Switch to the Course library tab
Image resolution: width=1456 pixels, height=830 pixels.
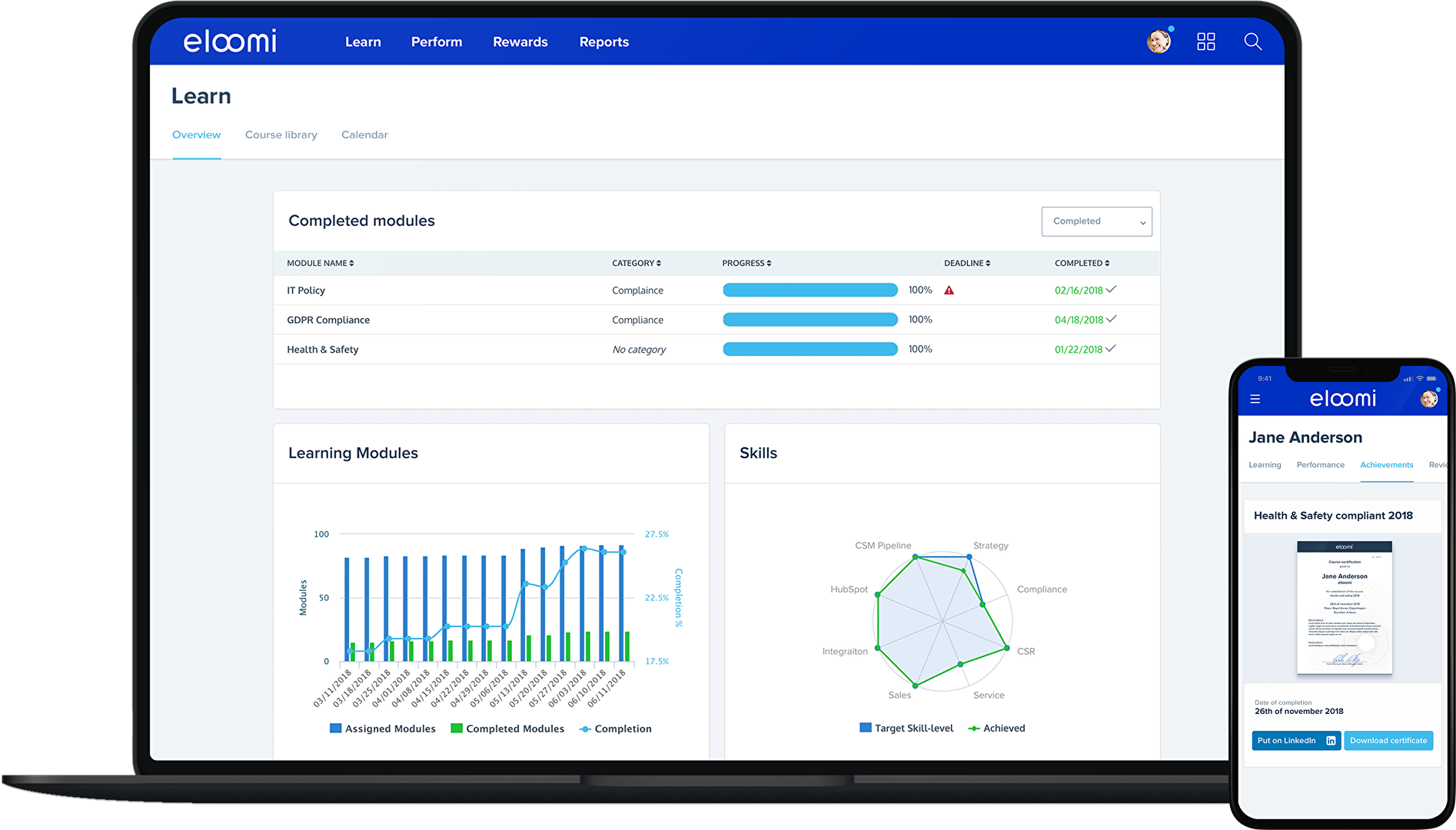pyautogui.click(x=281, y=134)
